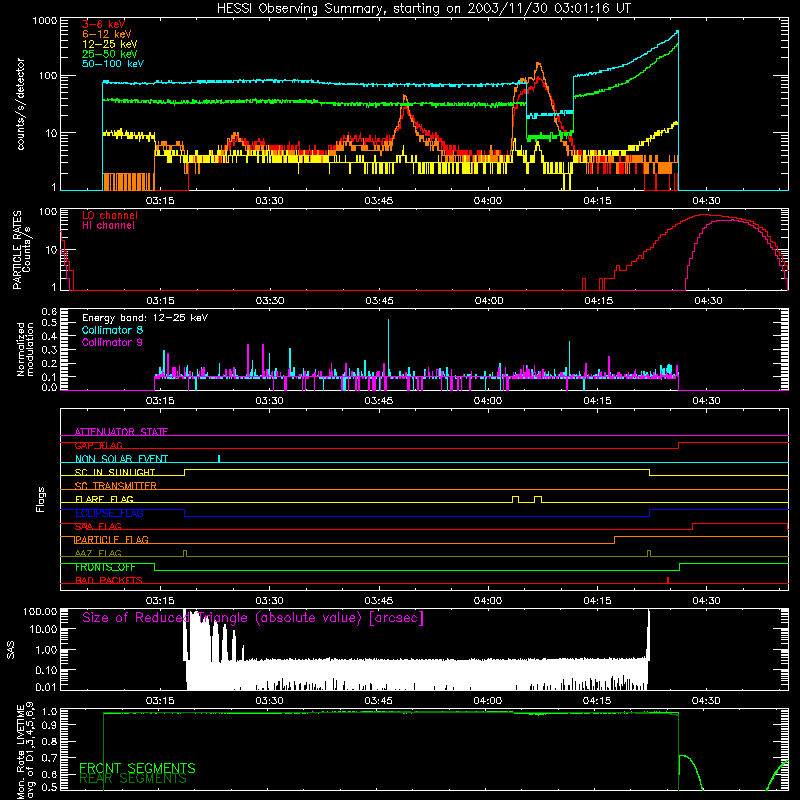
Task: Select the 'Collimator 8' legend entry
Action: pyautogui.click(x=112, y=330)
